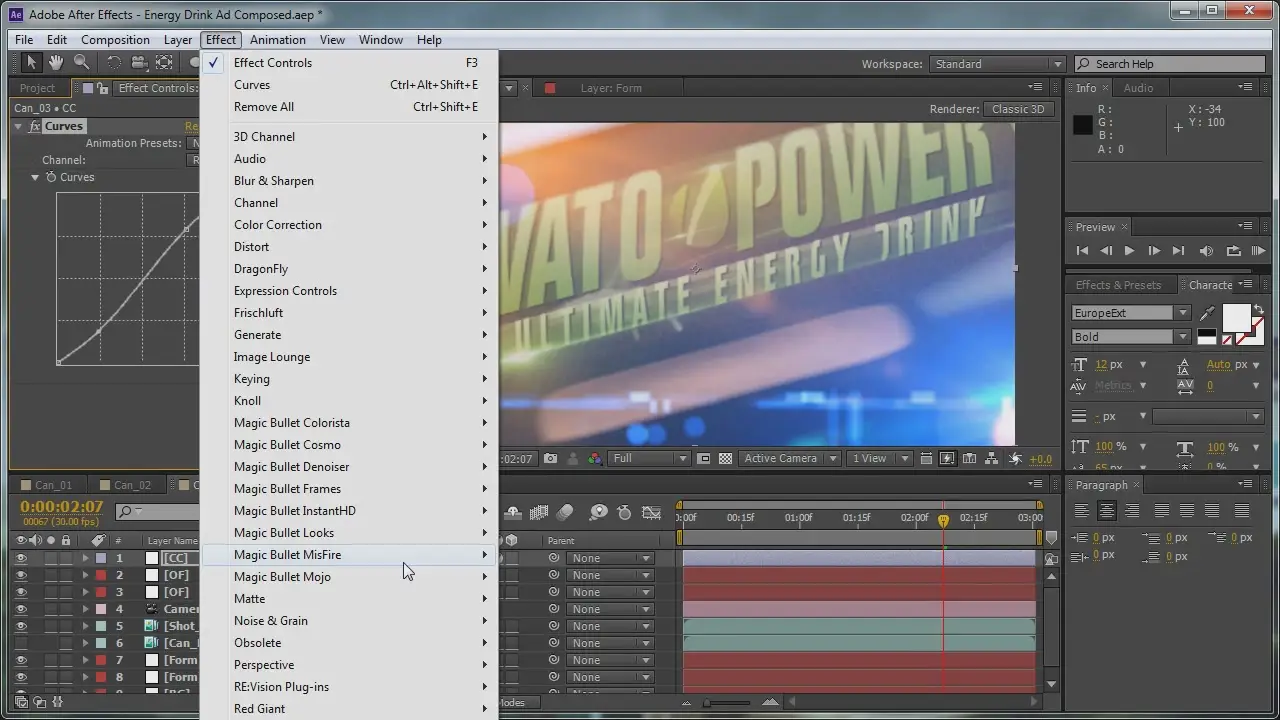The height and width of the screenshot is (720, 1280).
Task: Mute audio in the Preview panel
Action: (x=1206, y=251)
